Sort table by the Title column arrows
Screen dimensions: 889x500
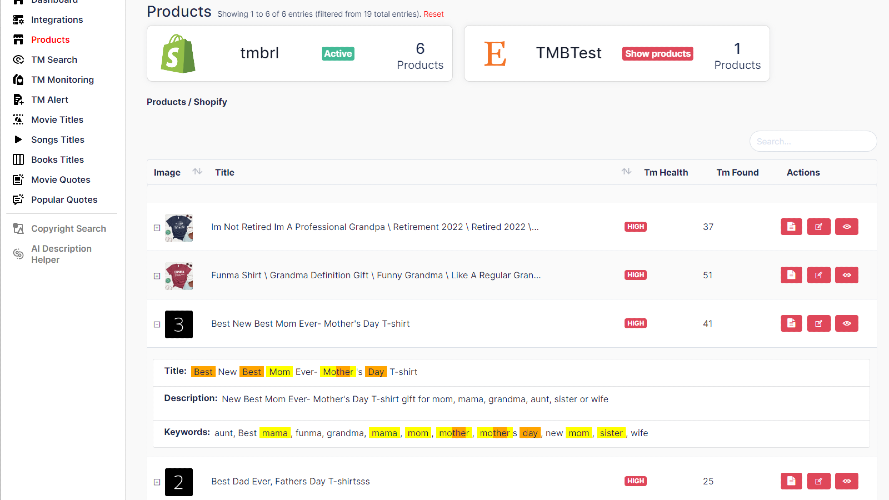626,172
